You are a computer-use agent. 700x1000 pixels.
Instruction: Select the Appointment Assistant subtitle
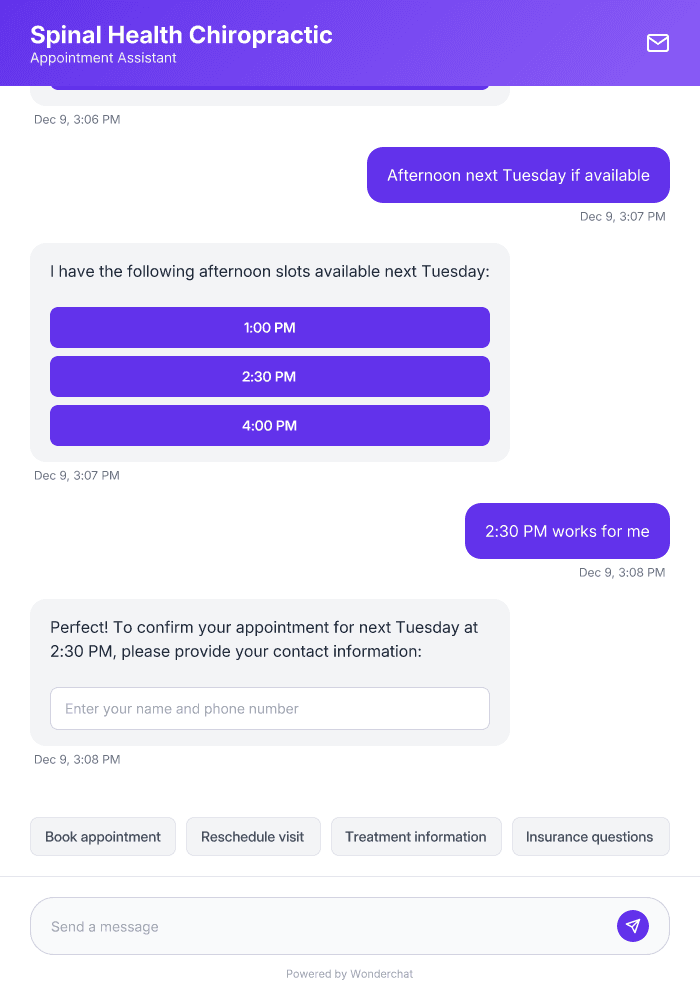103,58
